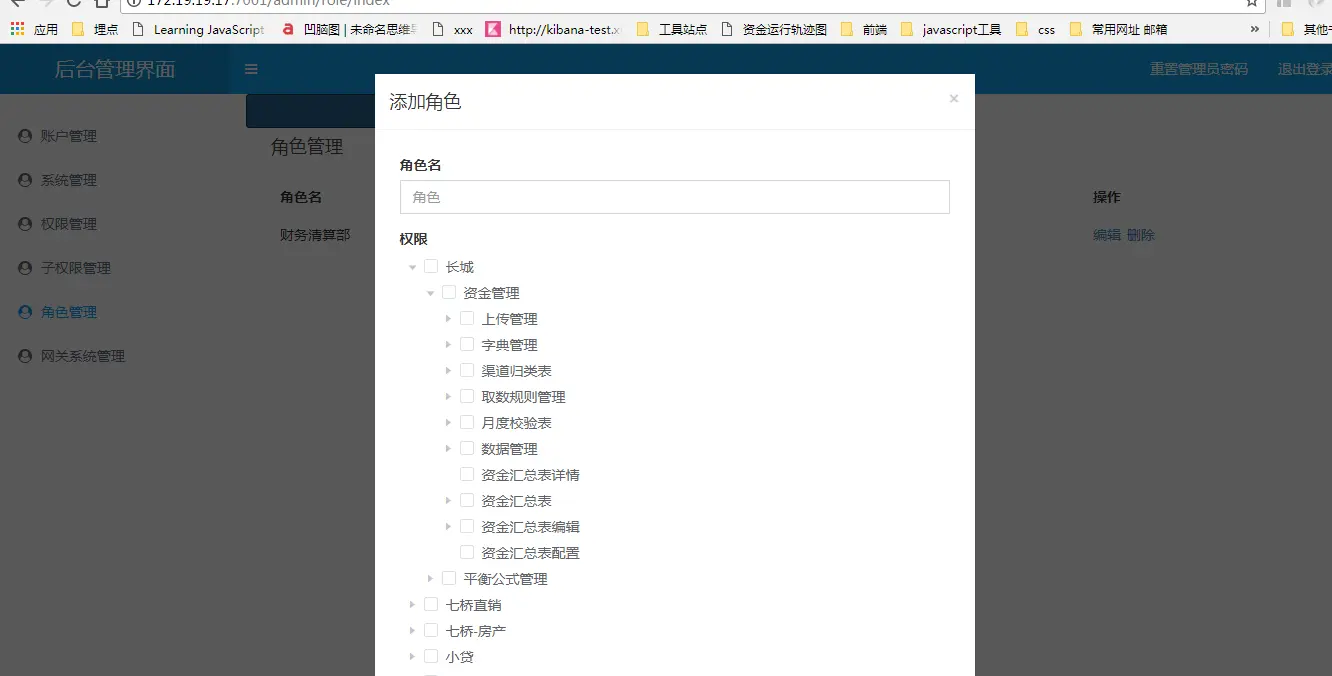This screenshot has height=676, width=1332.
Task: Collapse the 长城 tree node
Action: point(412,267)
